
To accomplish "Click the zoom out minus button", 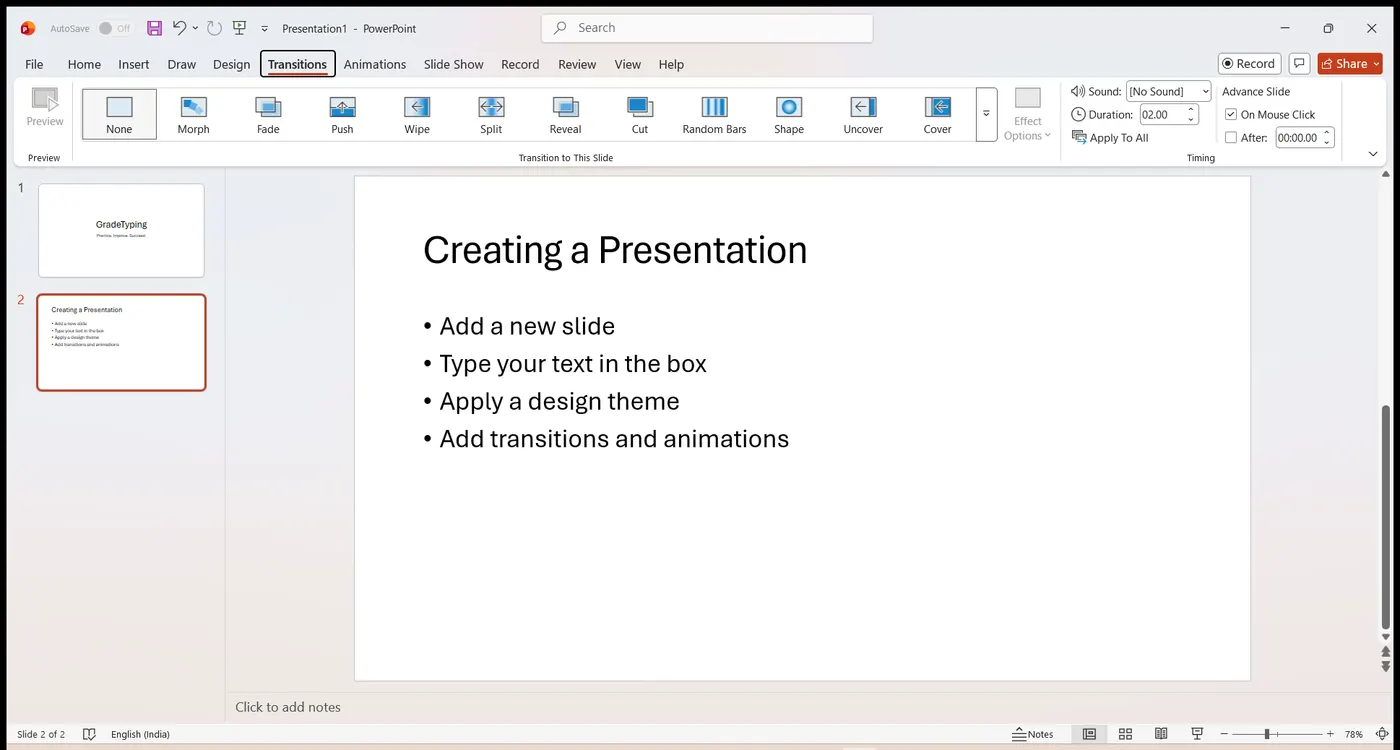I will [x=1223, y=734].
